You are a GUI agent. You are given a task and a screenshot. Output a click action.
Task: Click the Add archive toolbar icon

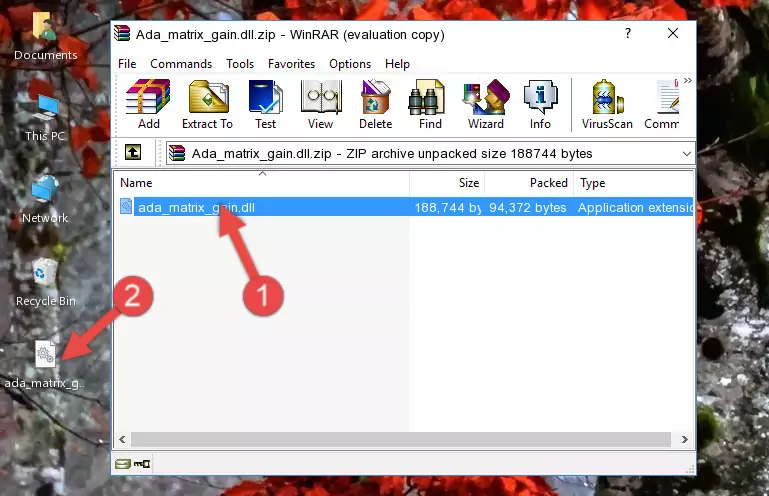tap(148, 104)
